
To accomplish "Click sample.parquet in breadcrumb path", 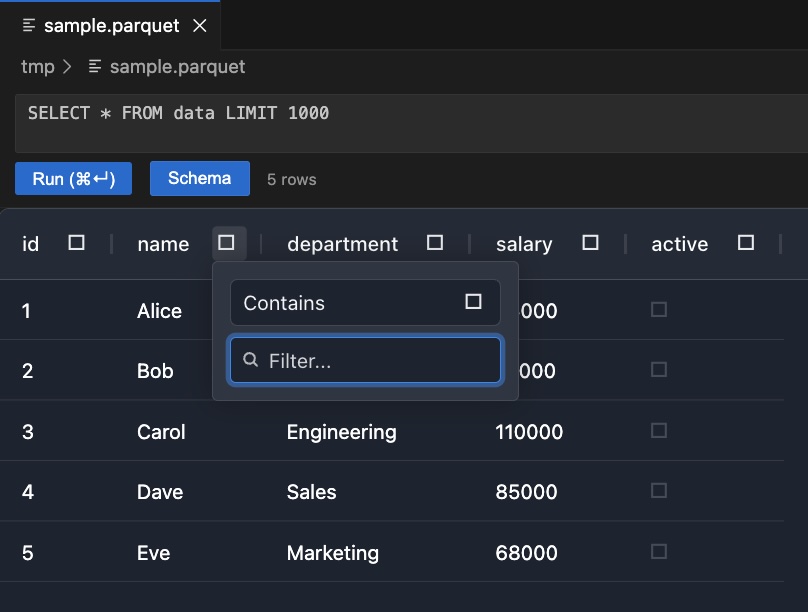I will pyautogui.click(x=177, y=66).
